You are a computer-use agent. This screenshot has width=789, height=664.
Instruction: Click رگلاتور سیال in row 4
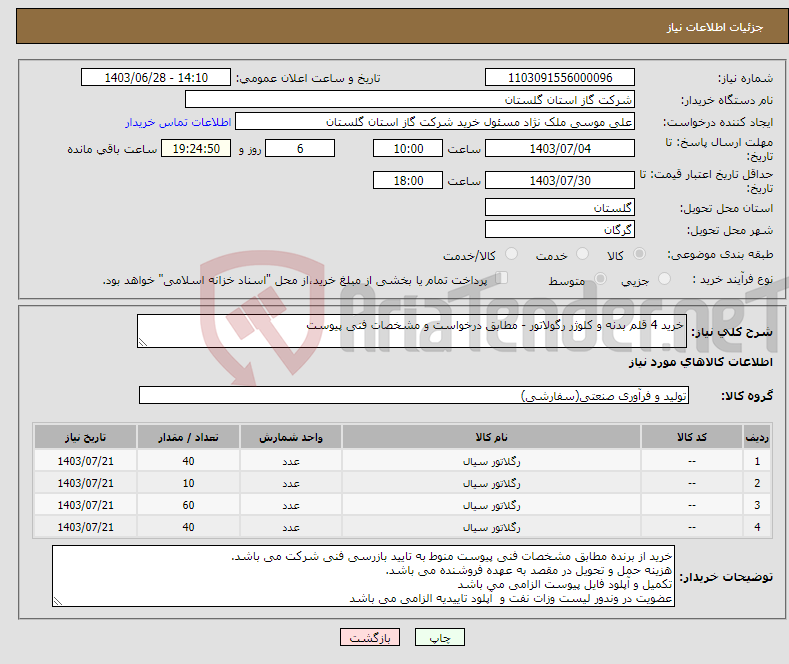coord(492,527)
